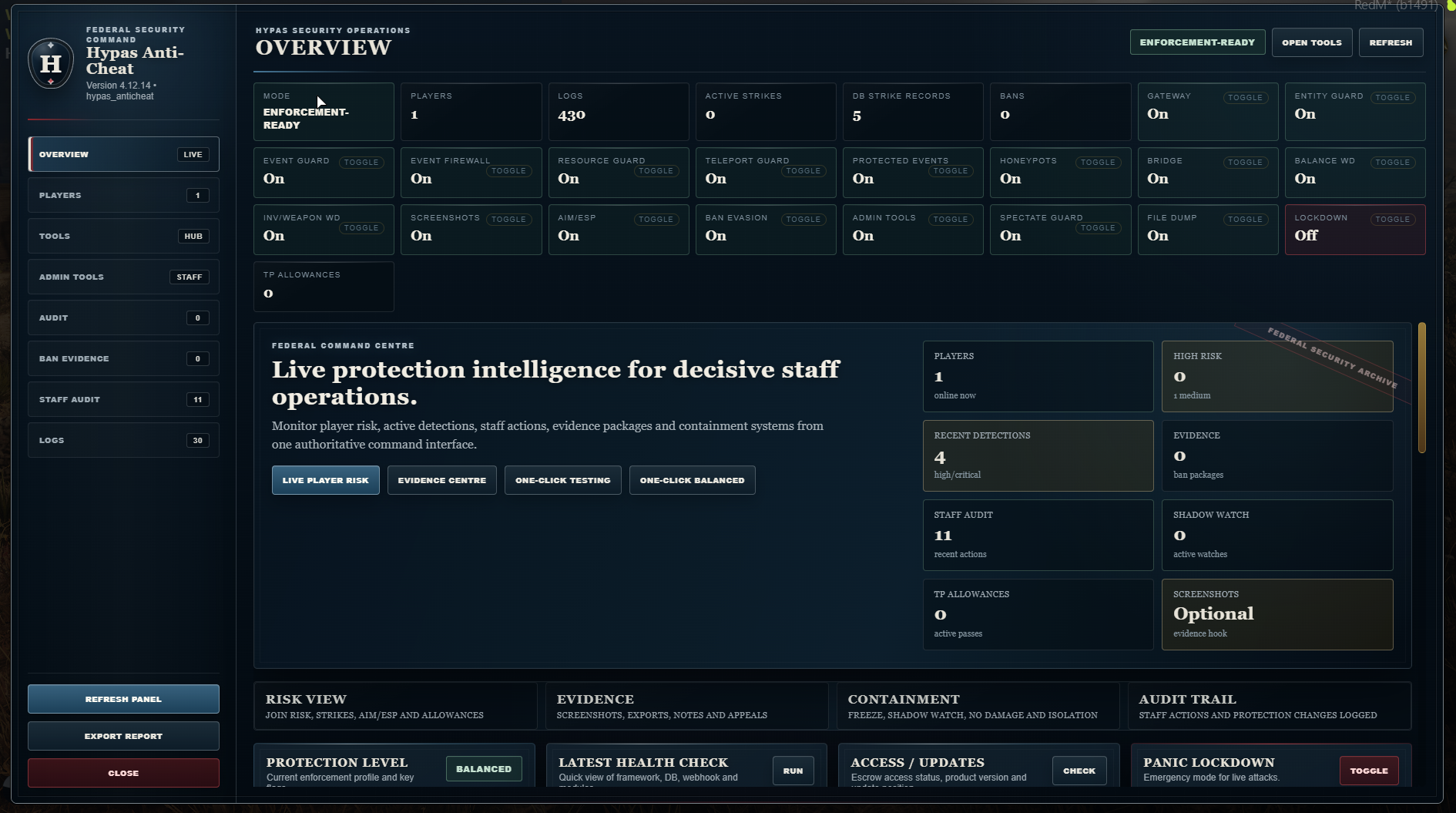Toggle Protected Events

click(x=951, y=171)
